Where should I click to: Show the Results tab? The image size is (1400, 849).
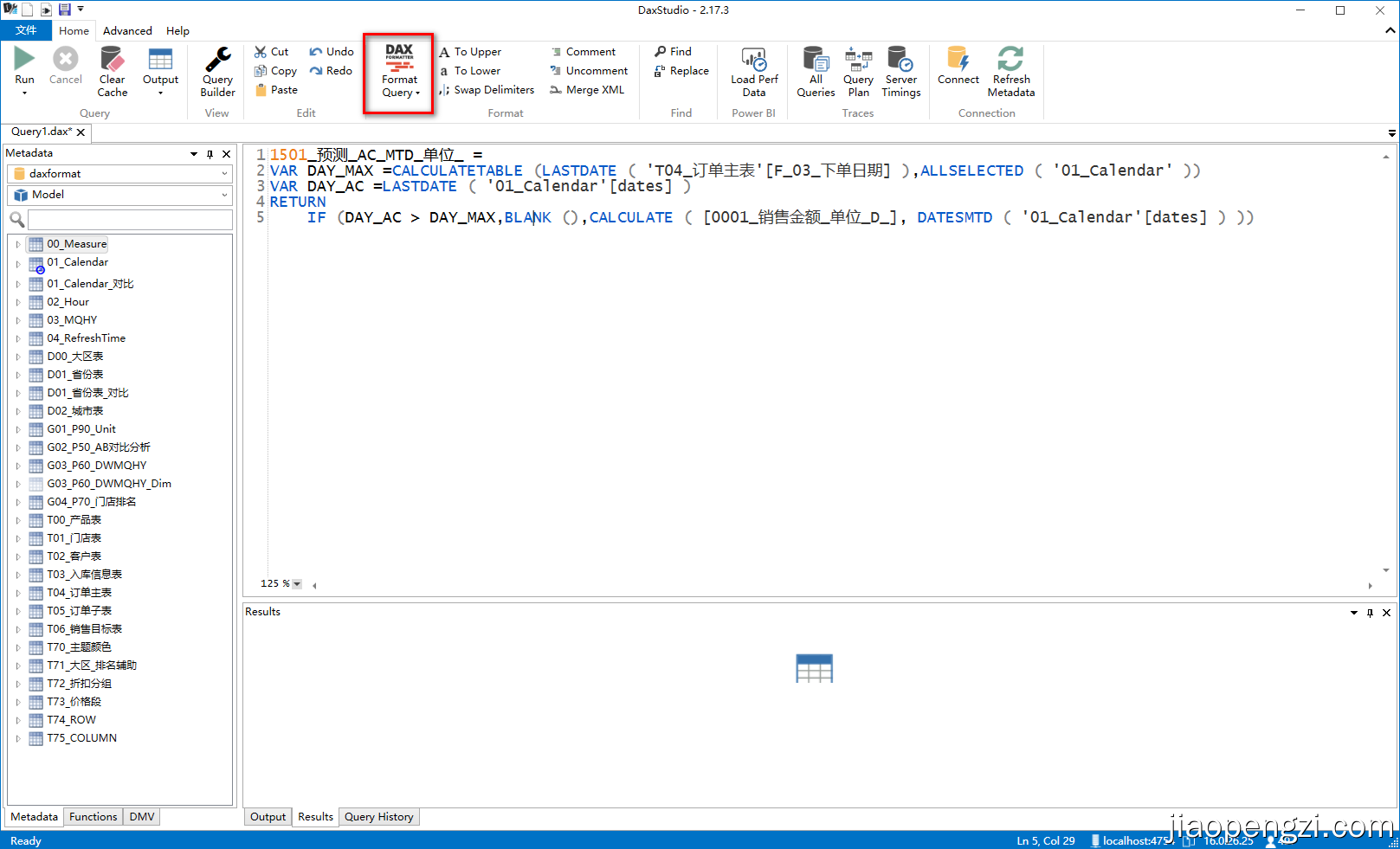click(315, 817)
